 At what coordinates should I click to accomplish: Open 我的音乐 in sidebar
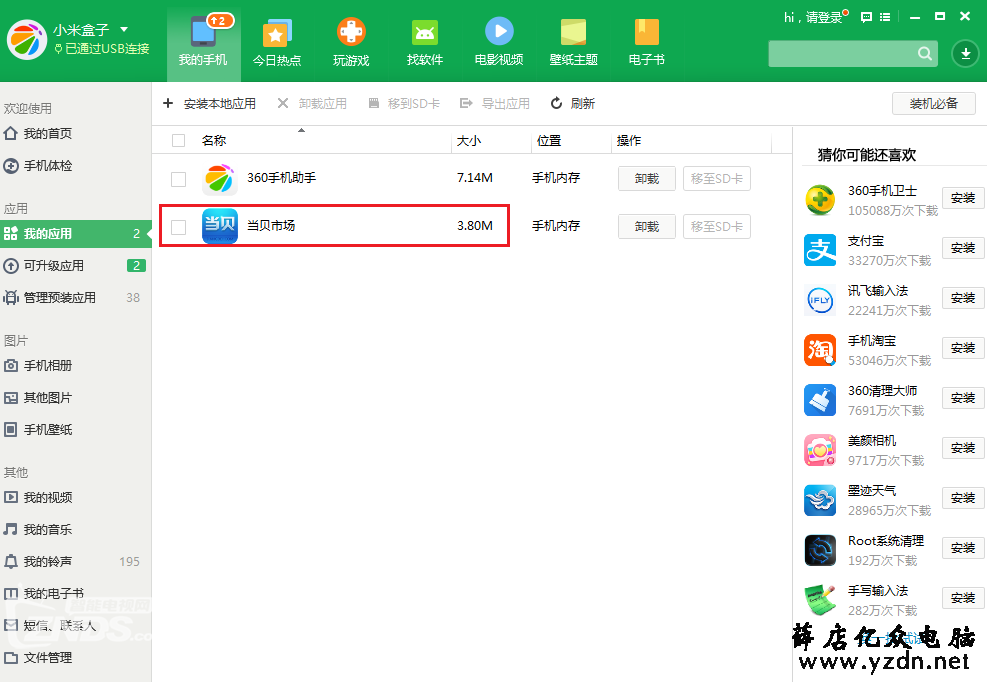38,530
